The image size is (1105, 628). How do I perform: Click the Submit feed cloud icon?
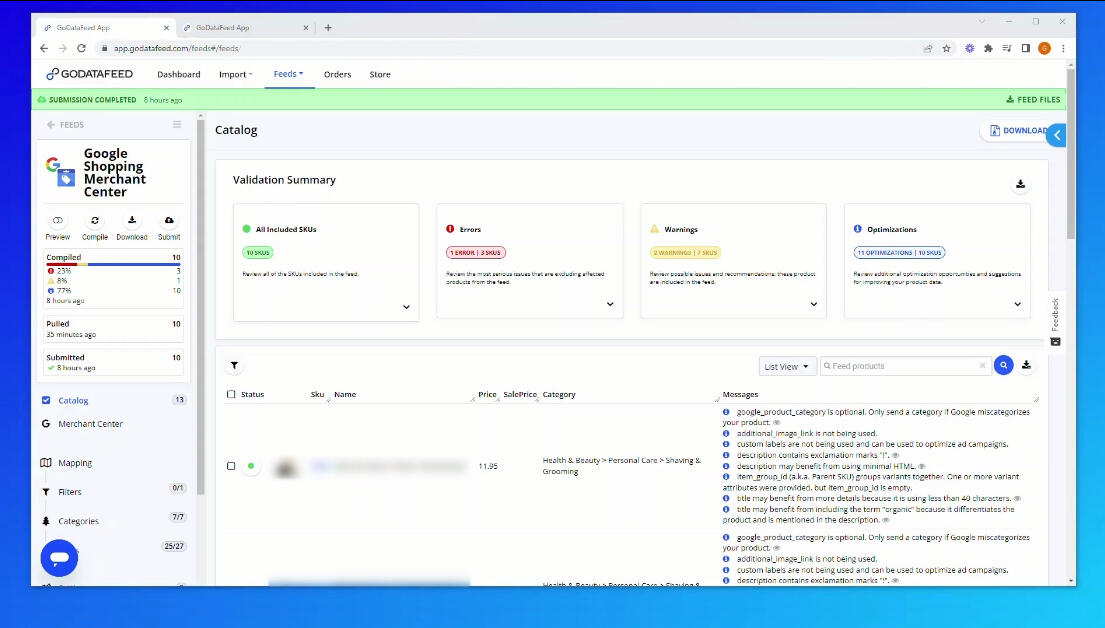tap(169, 220)
